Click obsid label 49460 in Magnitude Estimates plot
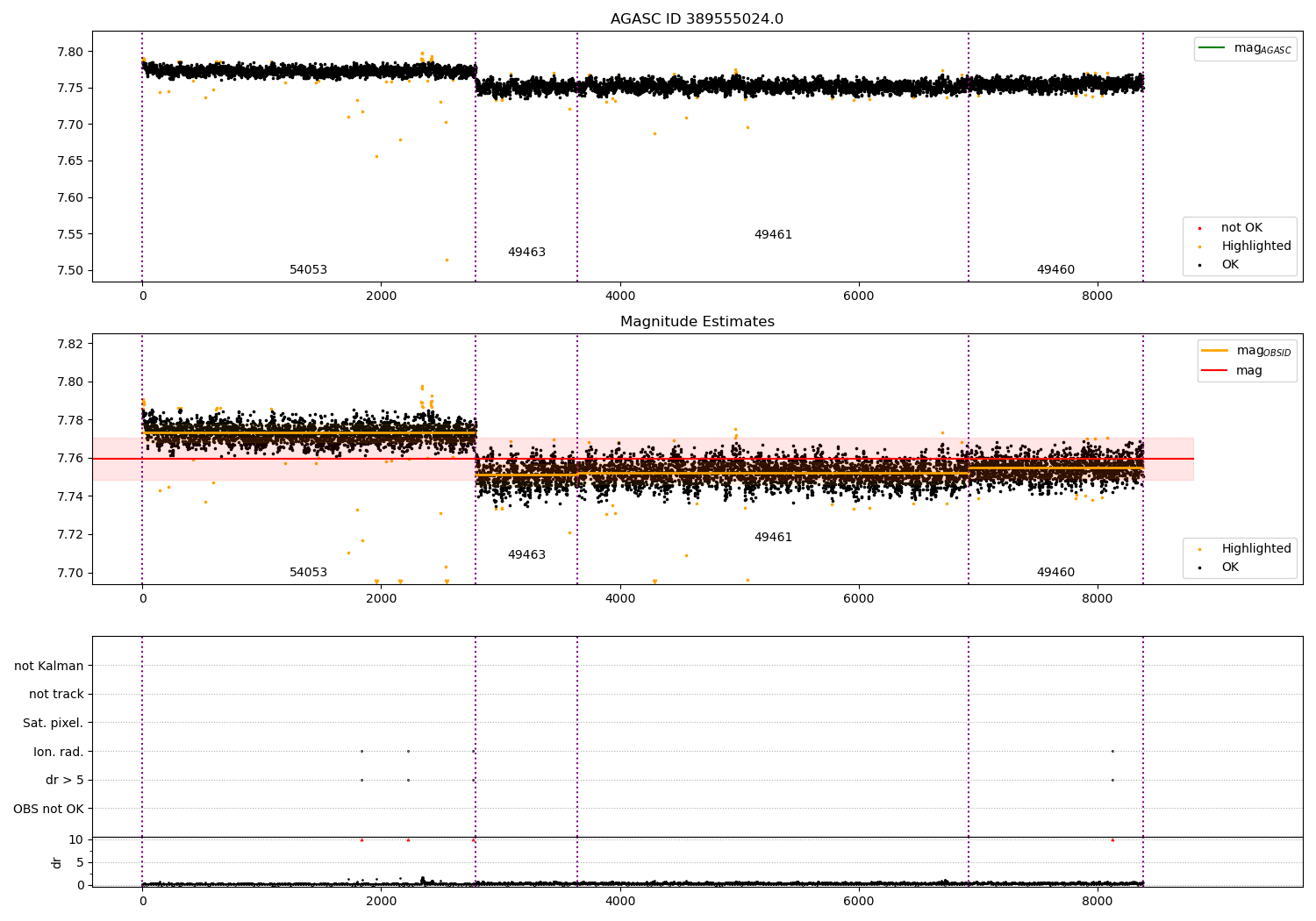Screen dimensions: 1316x921 point(1055,573)
